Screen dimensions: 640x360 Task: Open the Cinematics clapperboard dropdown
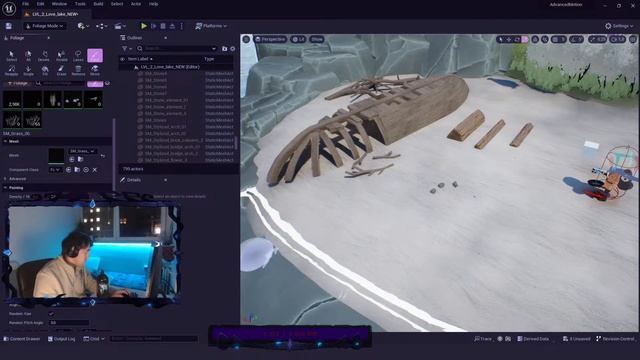click(120, 26)
